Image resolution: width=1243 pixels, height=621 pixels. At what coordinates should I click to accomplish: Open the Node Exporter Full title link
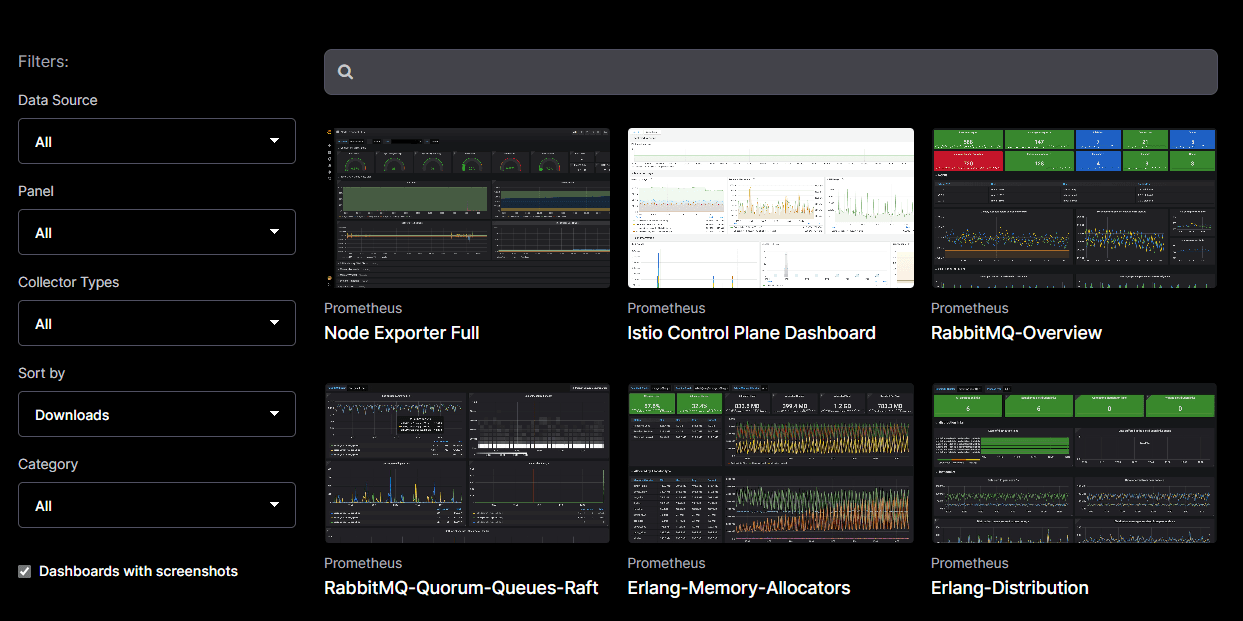click(402, 333)
